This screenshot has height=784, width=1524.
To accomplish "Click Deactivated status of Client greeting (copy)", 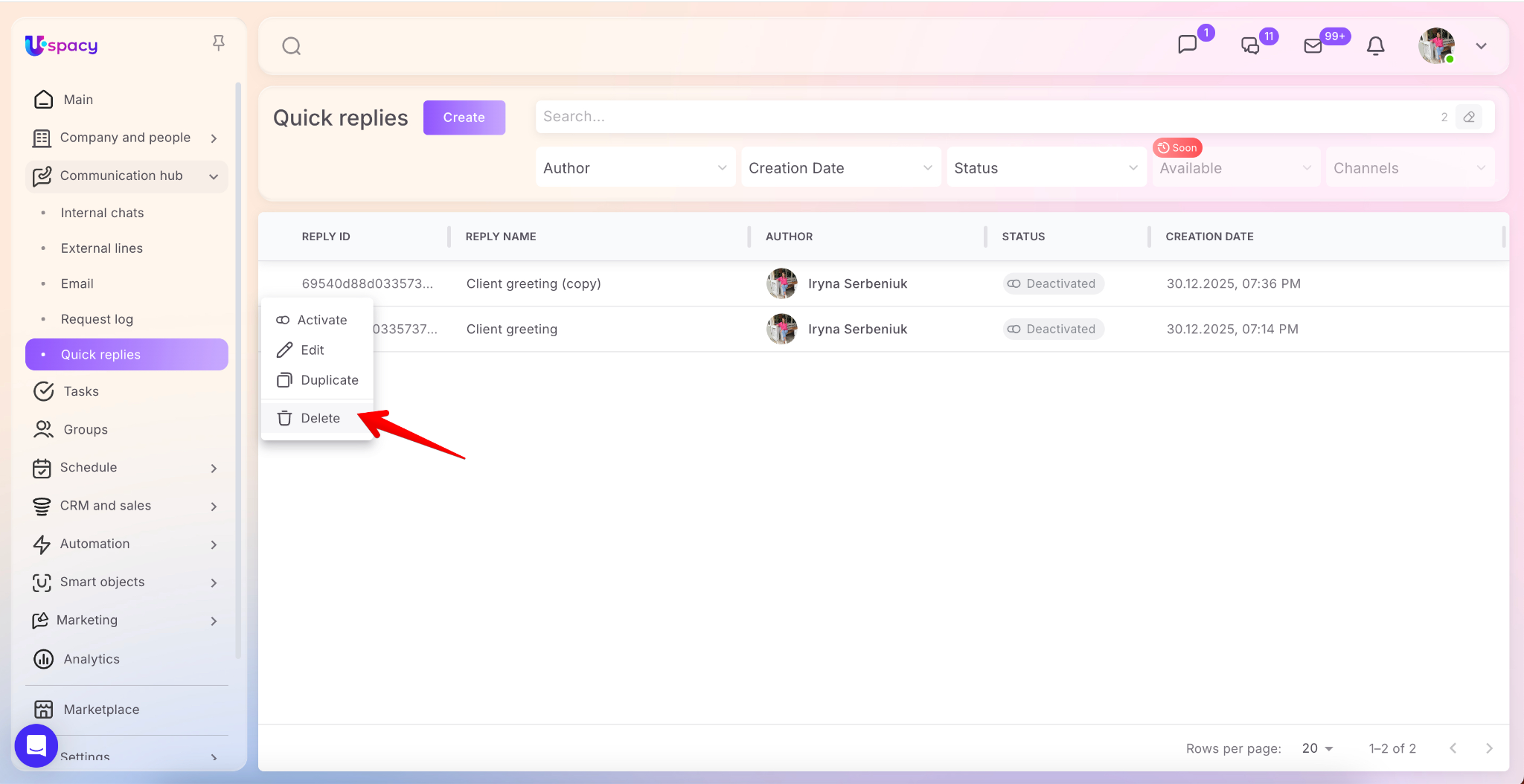I will tap(1053, 283).
